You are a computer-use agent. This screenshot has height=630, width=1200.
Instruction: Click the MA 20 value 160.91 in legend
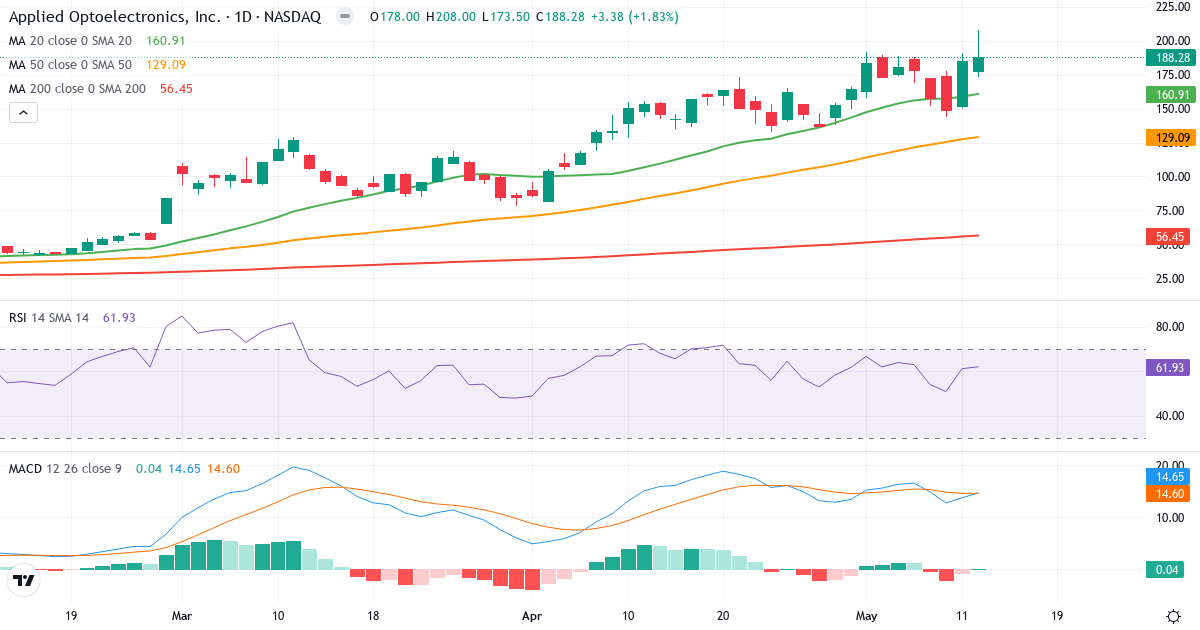click(x=167, y=41)
